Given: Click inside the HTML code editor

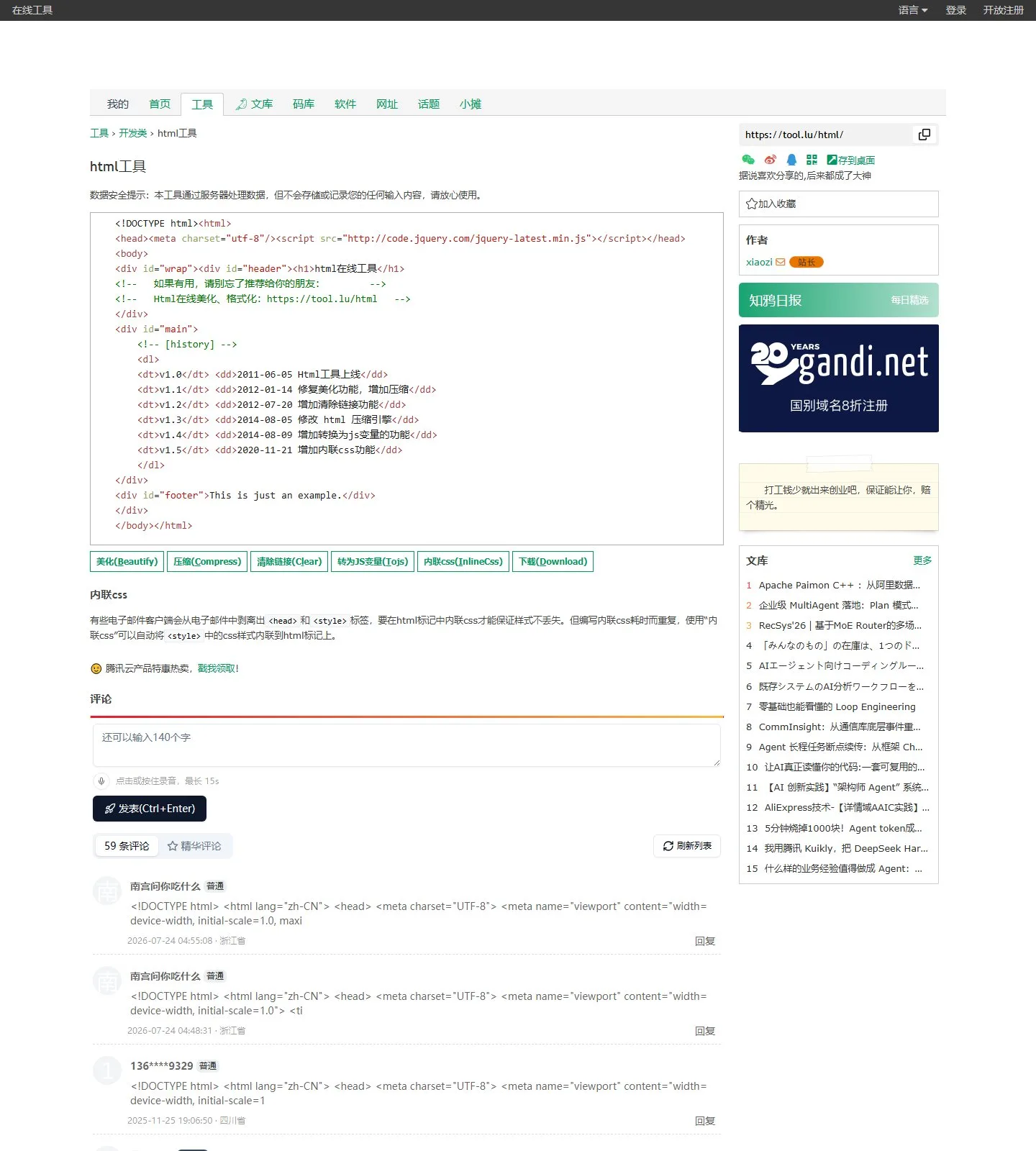Looking at the screenshot, I should 406,378.
